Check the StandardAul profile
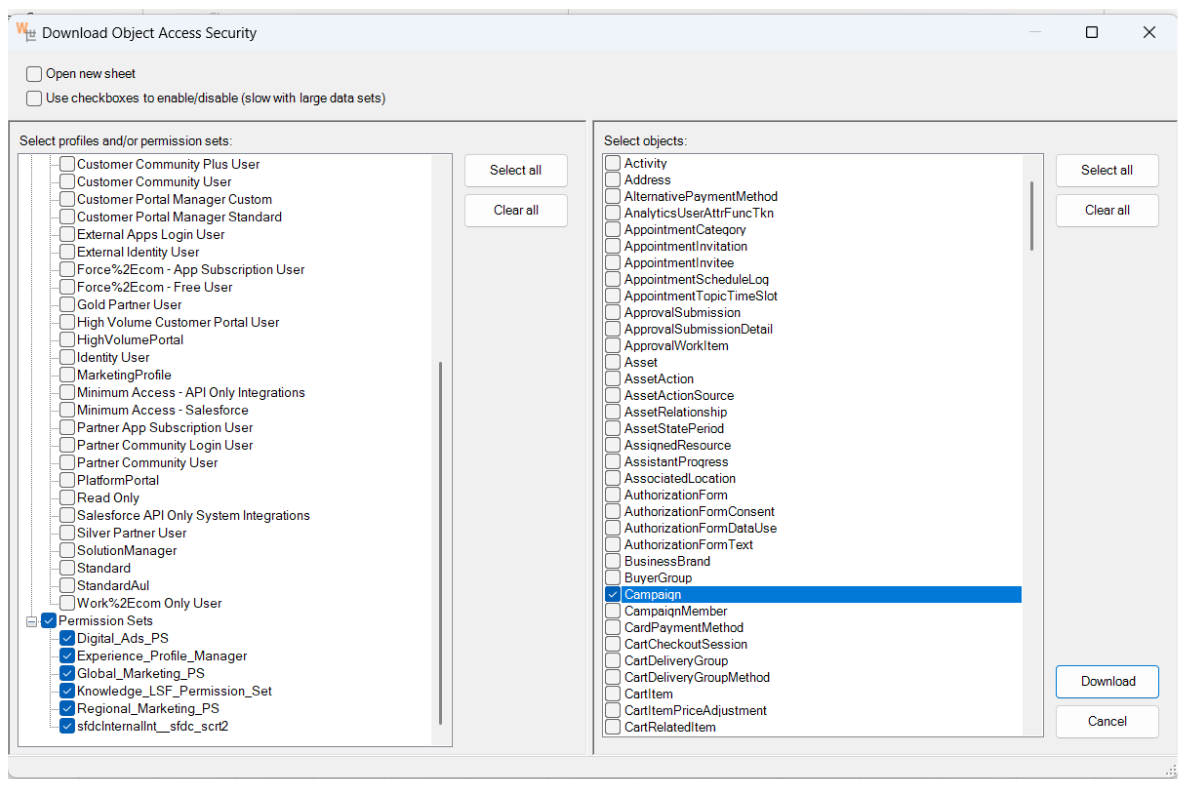The height and width of the screenshot is (790, 1186). (67, 586)
